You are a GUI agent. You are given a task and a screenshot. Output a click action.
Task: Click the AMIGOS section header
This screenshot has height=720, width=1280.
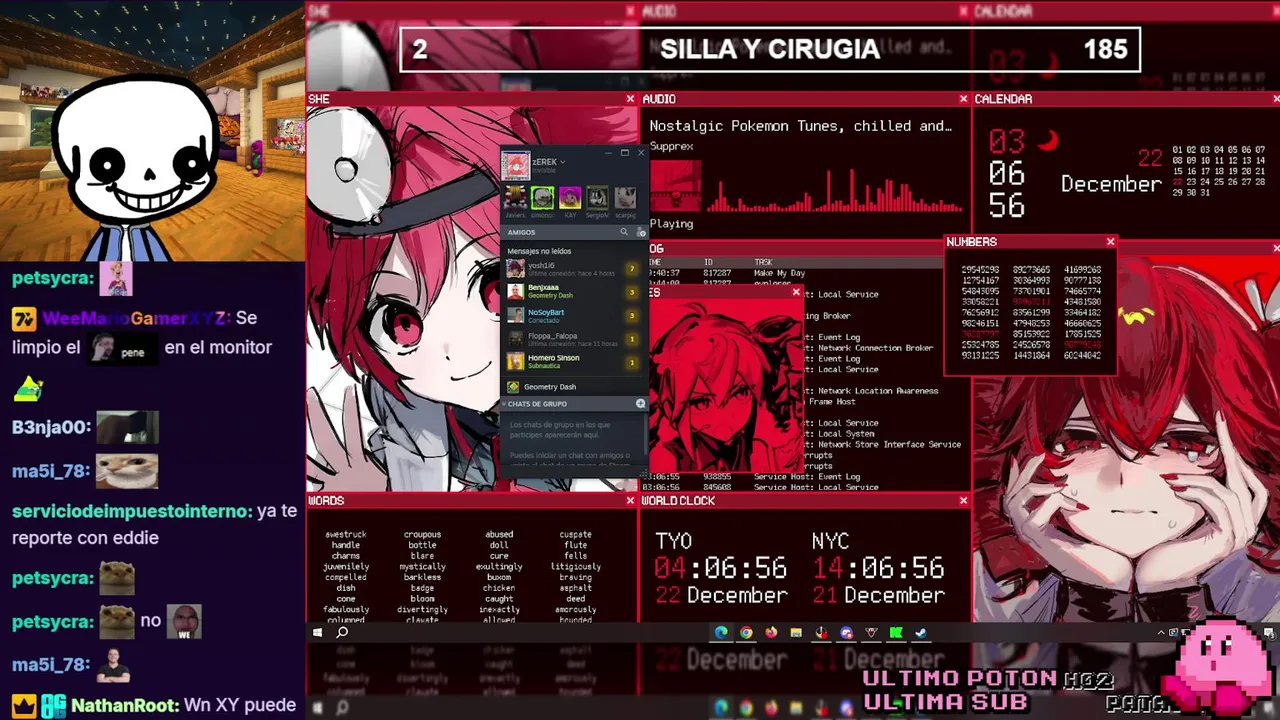tap(521, 232)
